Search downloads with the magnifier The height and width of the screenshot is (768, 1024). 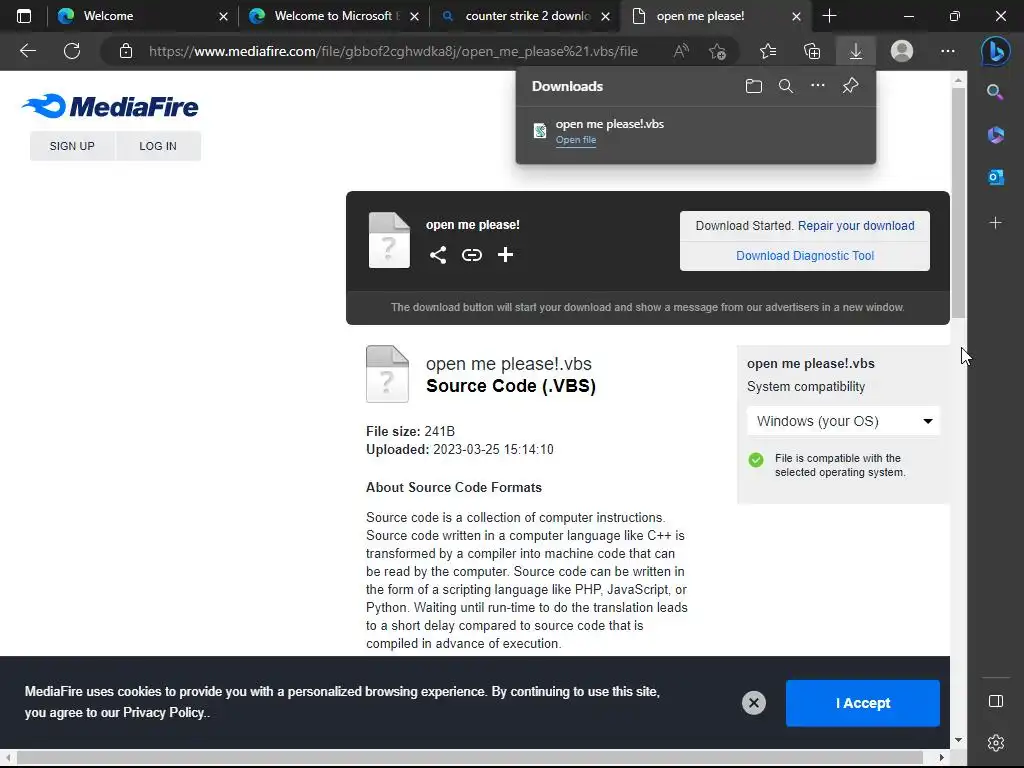(x=786, y=86)
